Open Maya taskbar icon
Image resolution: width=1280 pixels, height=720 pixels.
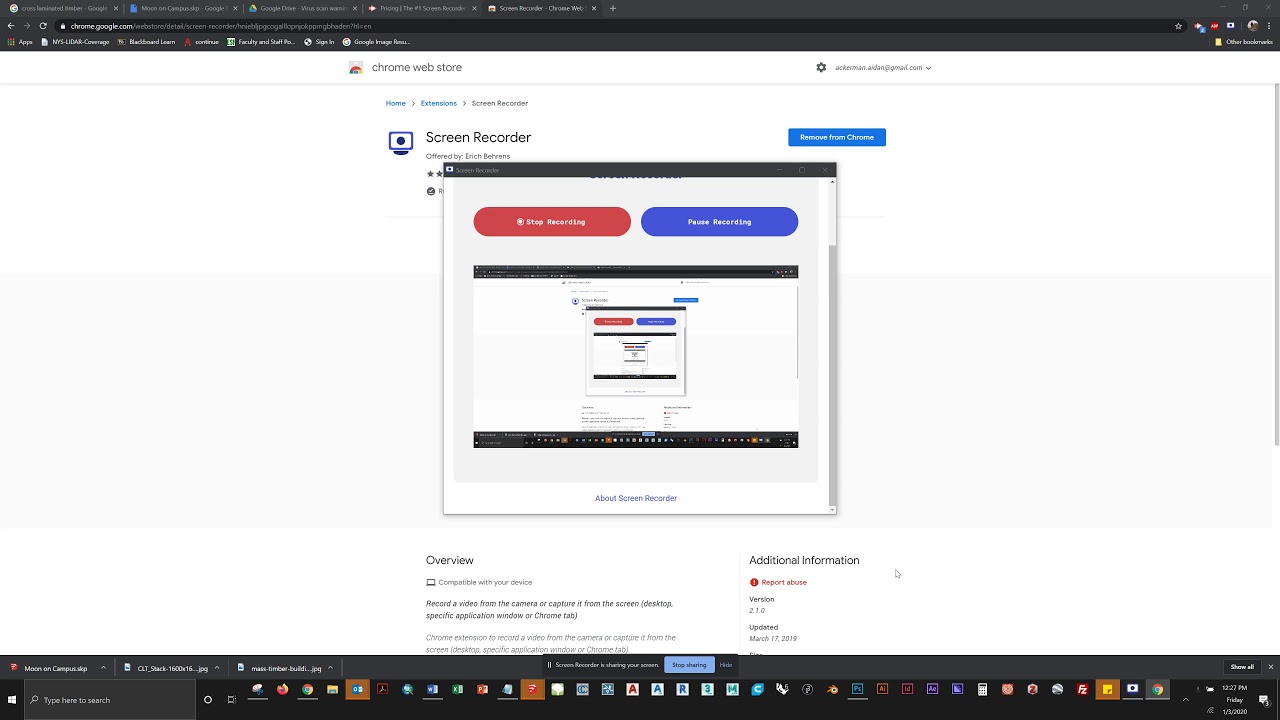point(732,689)
